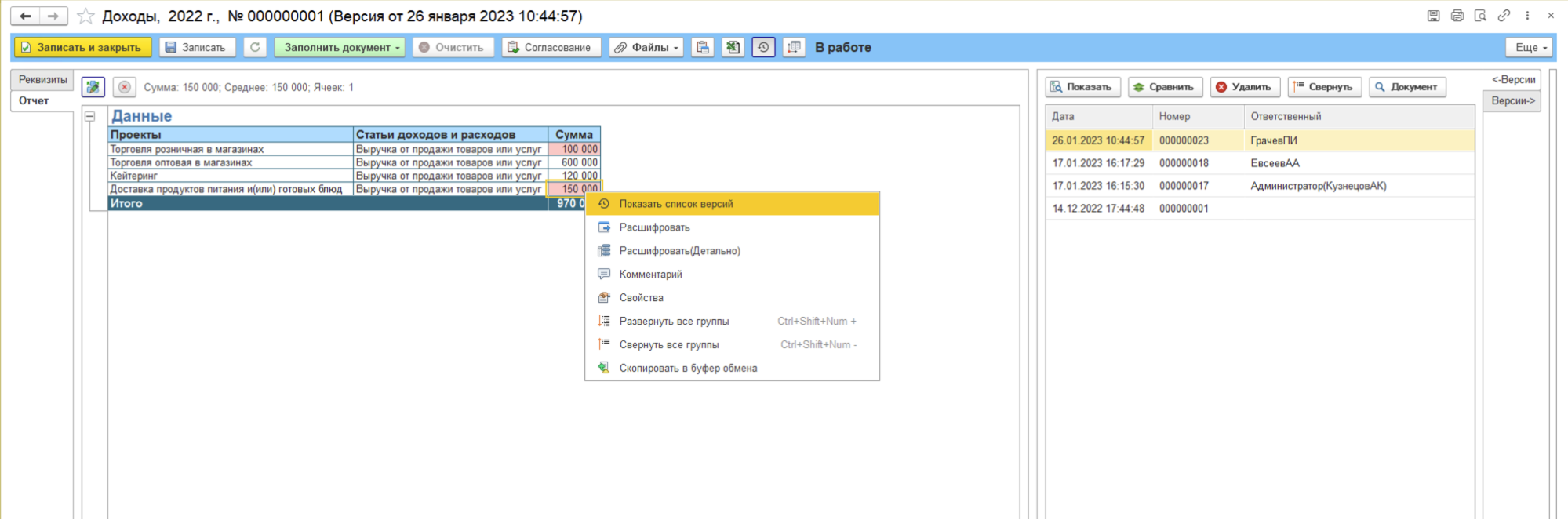Click the refresh icon next to Записать
The image size is (1568, 520).
pos(255,47)
